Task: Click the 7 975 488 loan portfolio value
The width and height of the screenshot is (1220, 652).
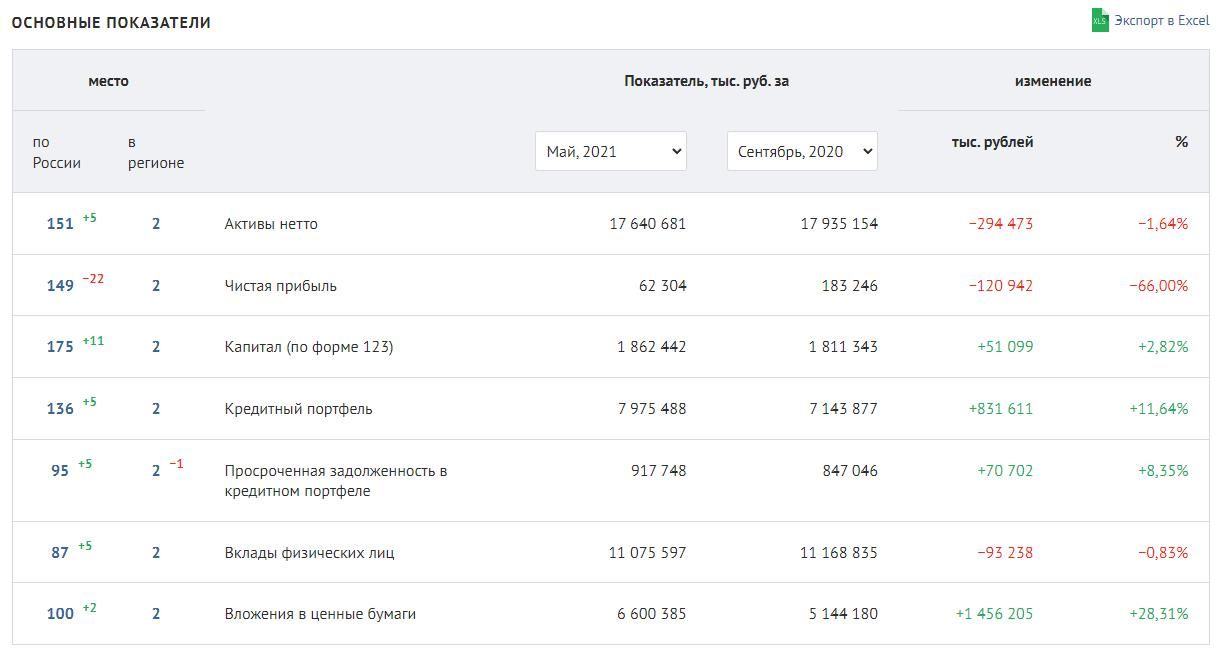Action: point(652,409)
